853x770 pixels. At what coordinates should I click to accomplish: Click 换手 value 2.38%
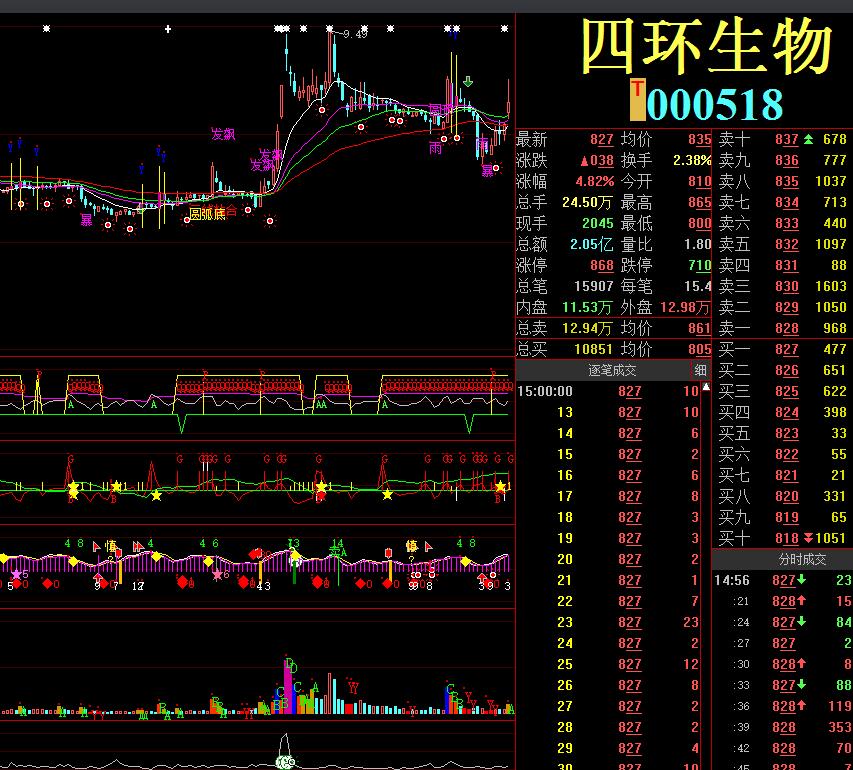click(x=692, y=161)
